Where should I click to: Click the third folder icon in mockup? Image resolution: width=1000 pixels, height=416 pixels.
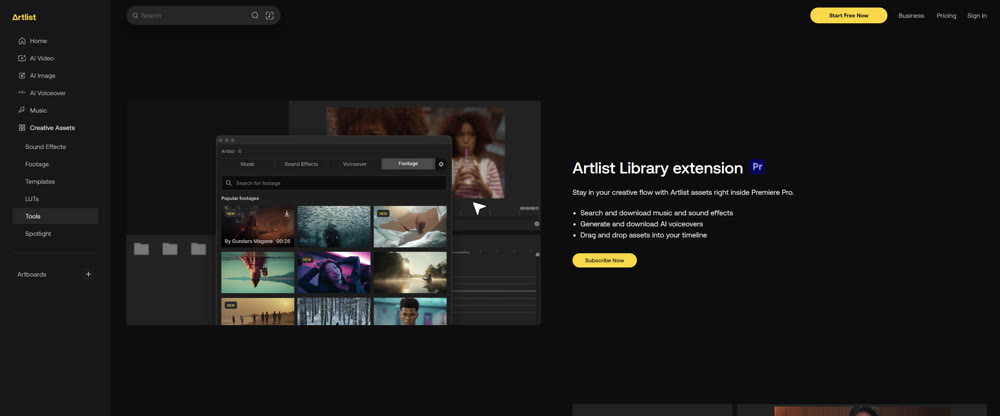tap(198, 249)
